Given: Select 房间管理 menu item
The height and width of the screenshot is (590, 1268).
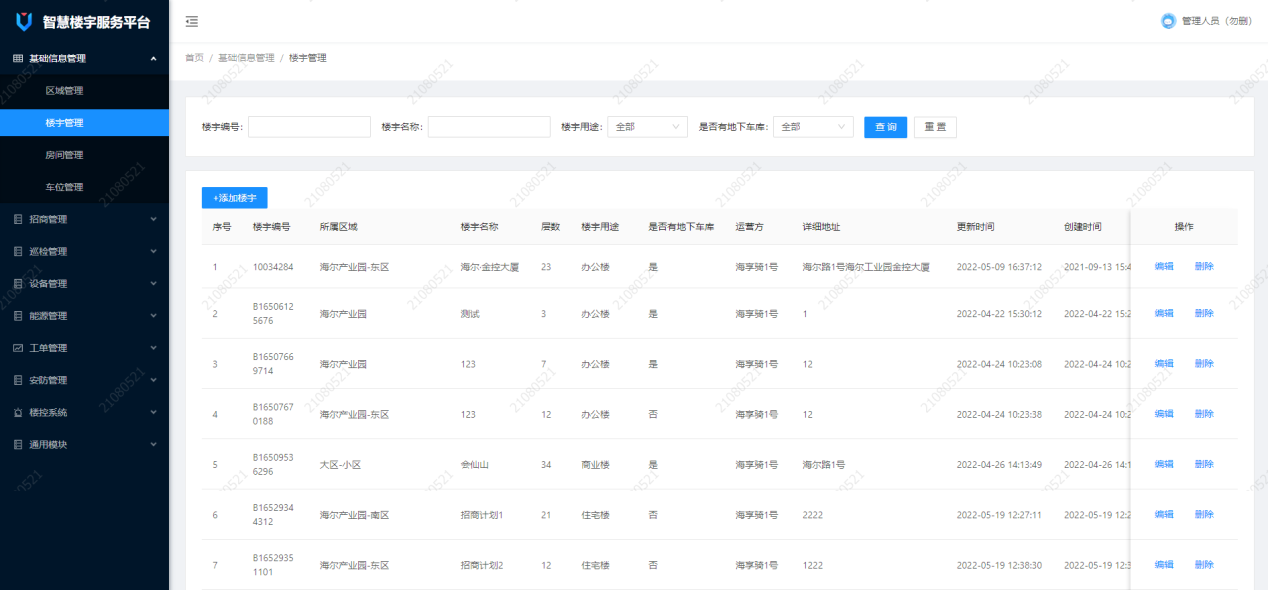Looking at the screenshot, I should point(64,155).
